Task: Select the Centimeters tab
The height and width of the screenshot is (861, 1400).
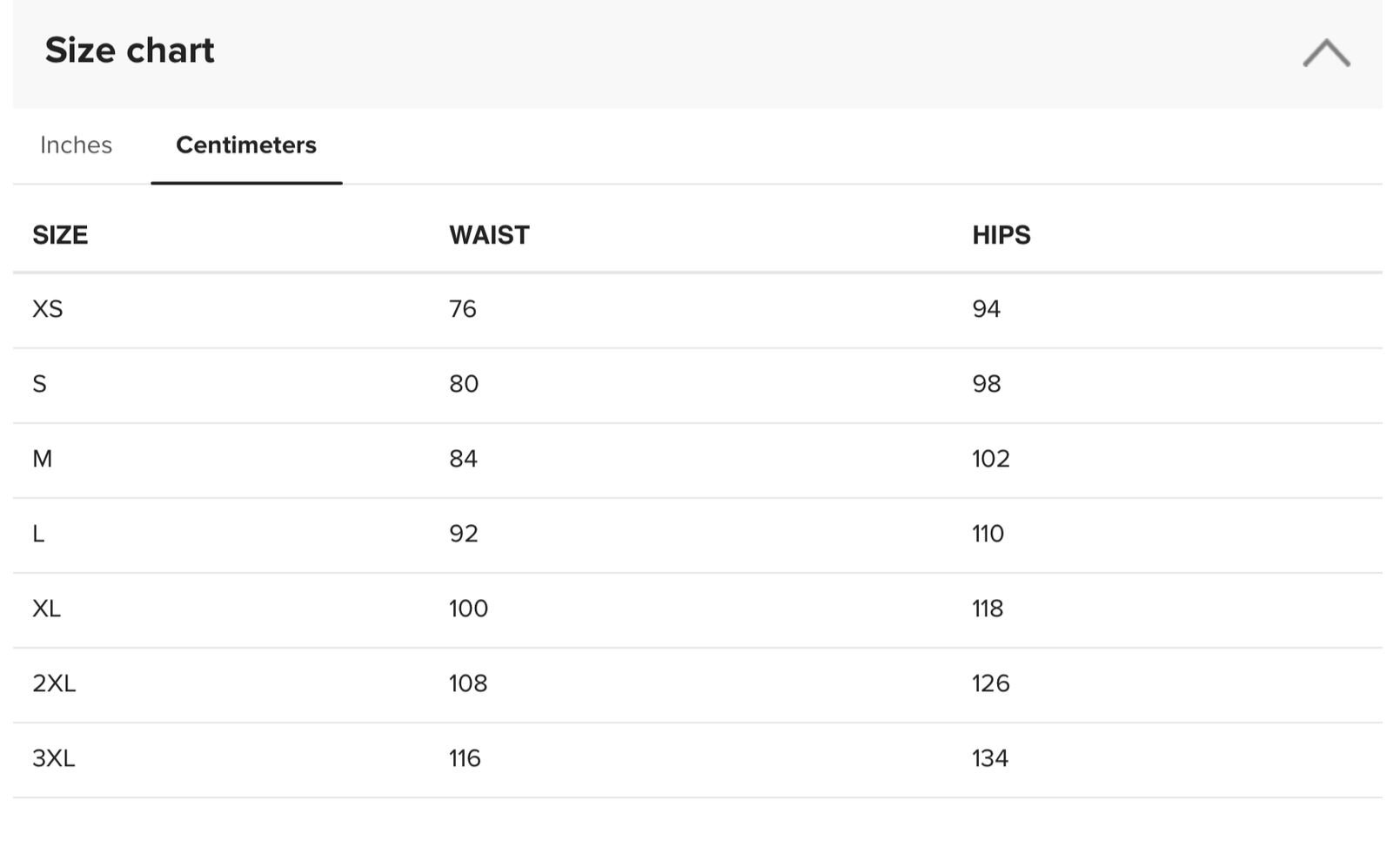Action: click(x=246, y=145)
